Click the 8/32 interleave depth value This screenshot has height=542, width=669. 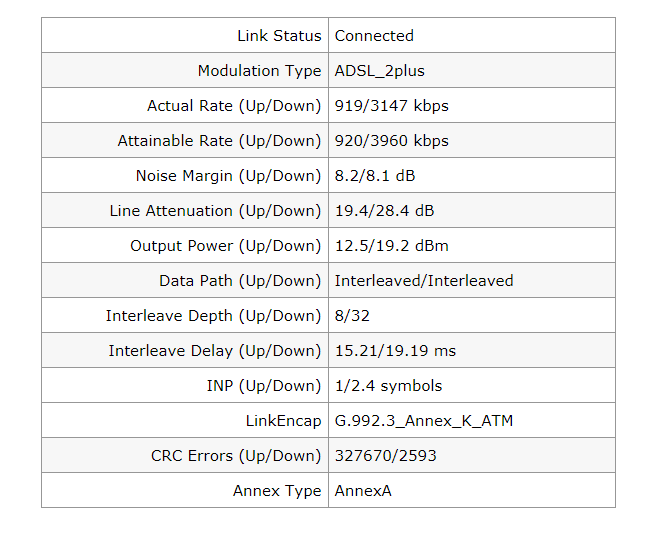pos(352,316)
